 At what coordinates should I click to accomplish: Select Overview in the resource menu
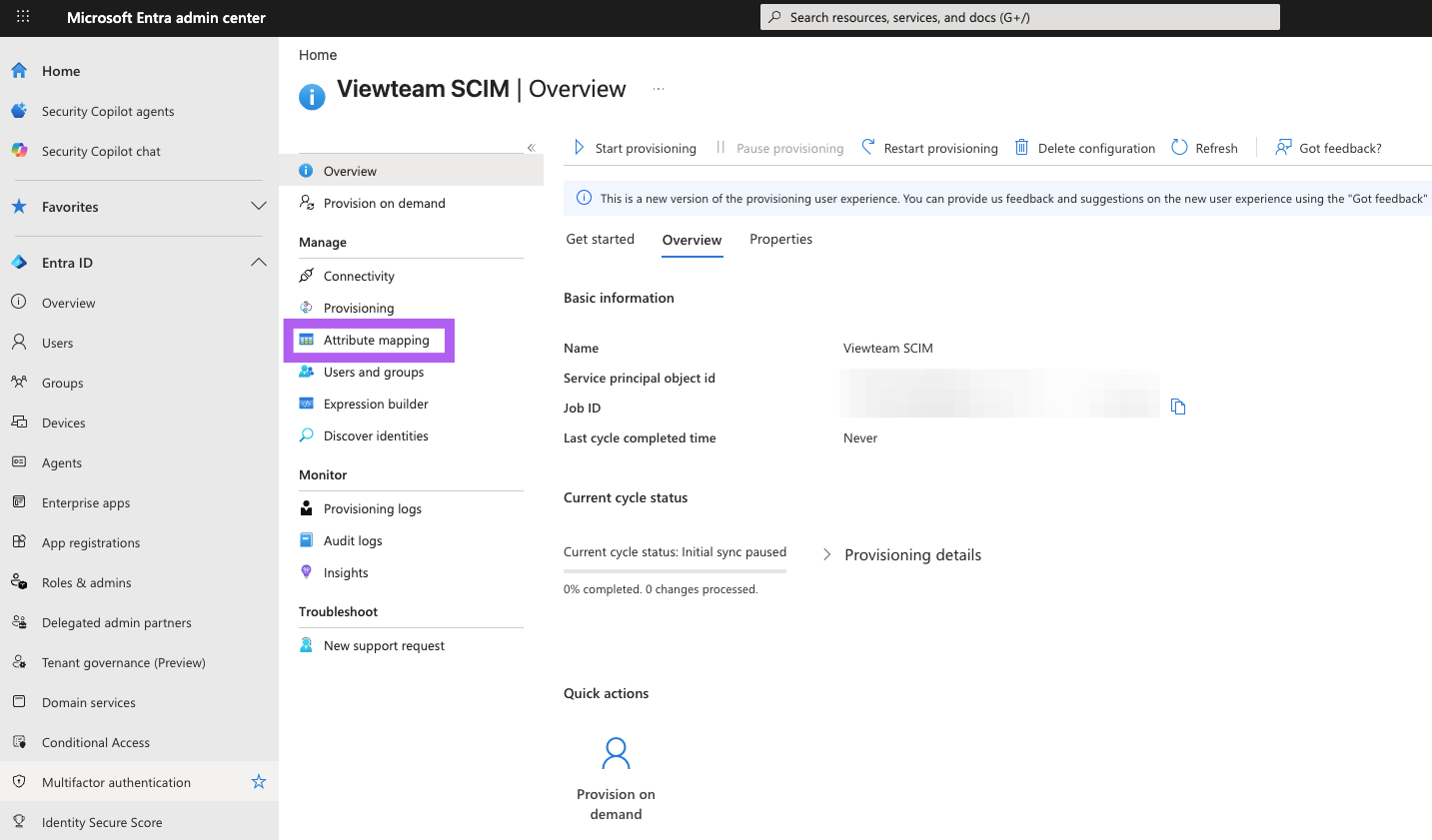pyautogui.click(x=412, y=171)
